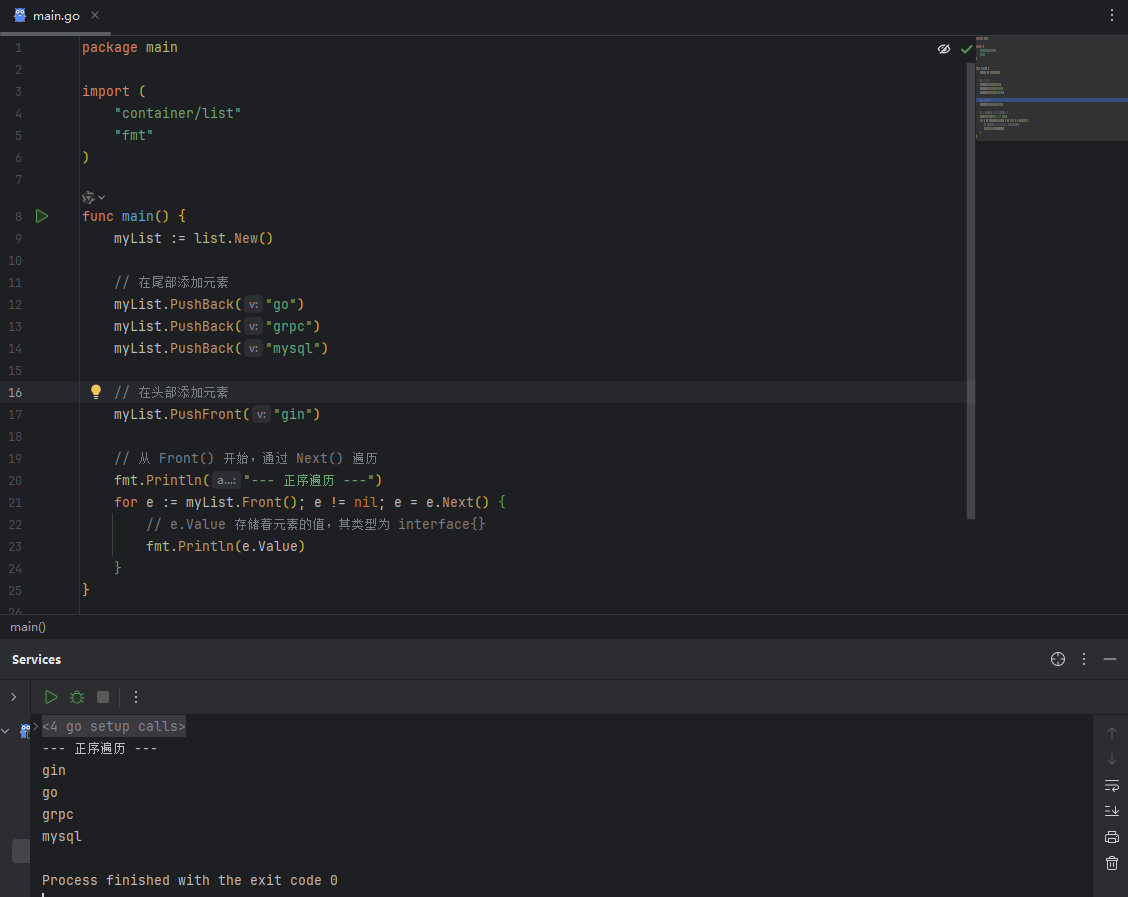
Task: Expand the Services tree chevron
Action: [14, 697]
